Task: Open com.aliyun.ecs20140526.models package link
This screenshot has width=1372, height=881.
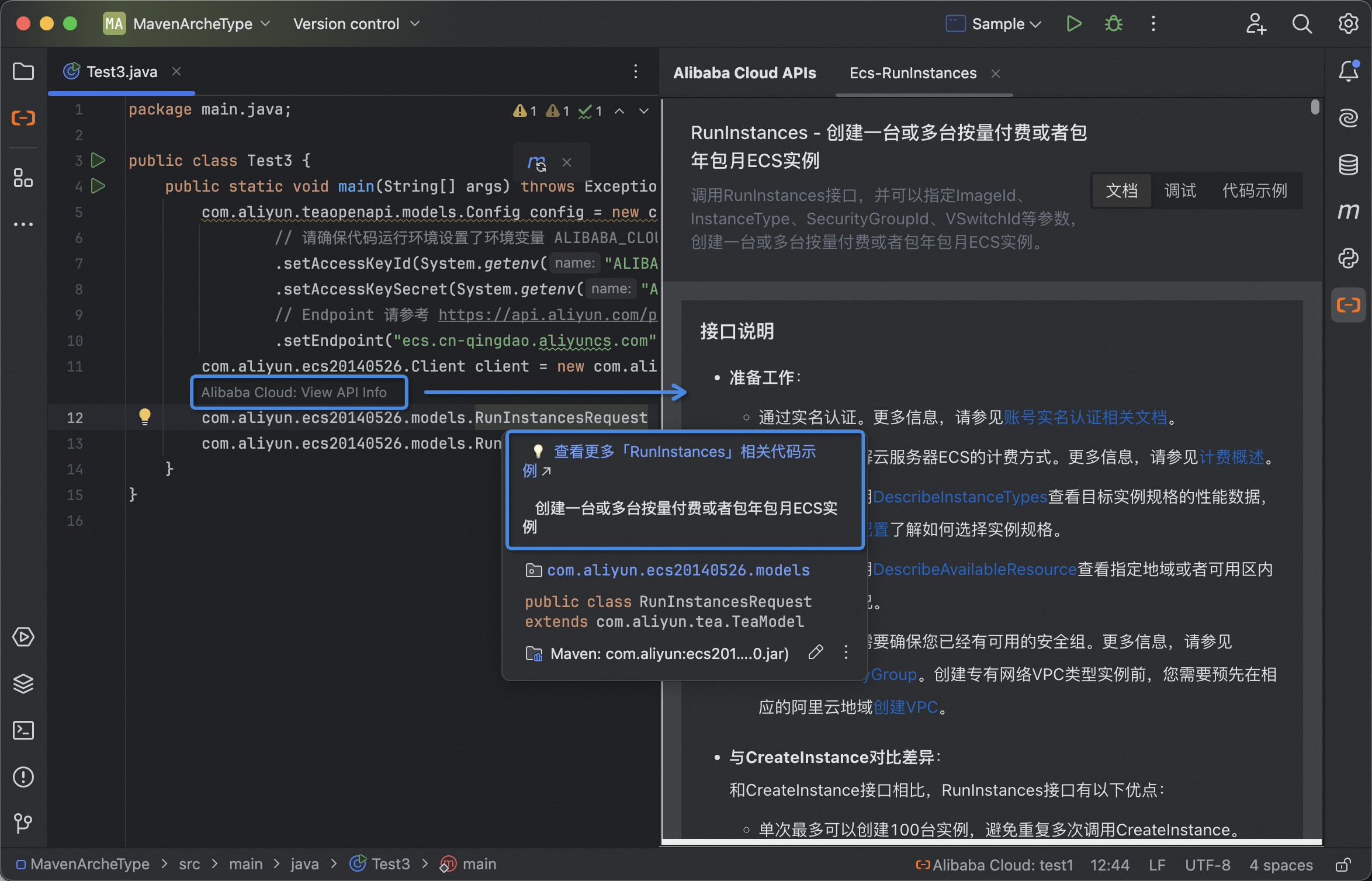Action: click(x=678, y=570)
